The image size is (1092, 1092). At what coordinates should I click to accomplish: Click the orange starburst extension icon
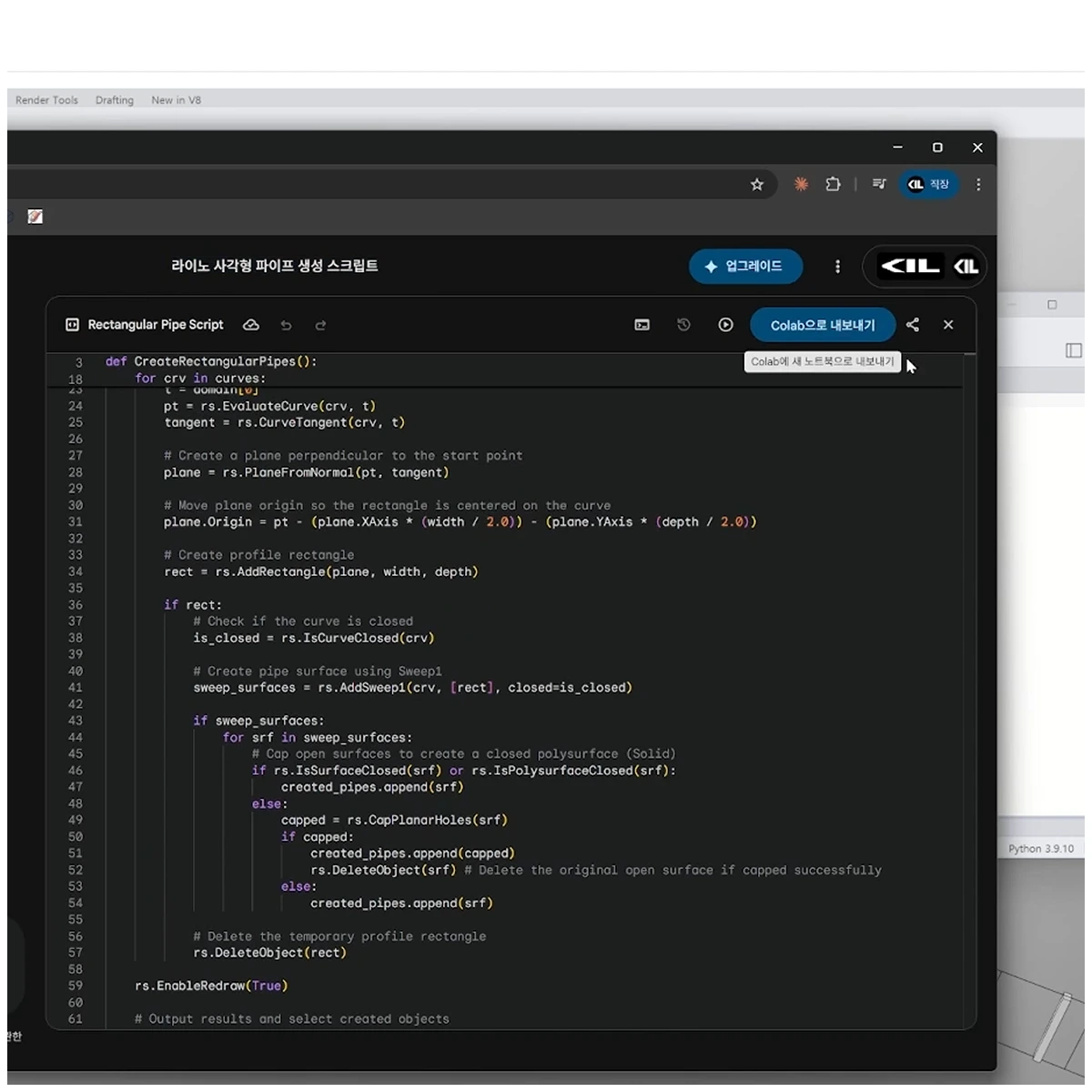[x=801, y=185]
